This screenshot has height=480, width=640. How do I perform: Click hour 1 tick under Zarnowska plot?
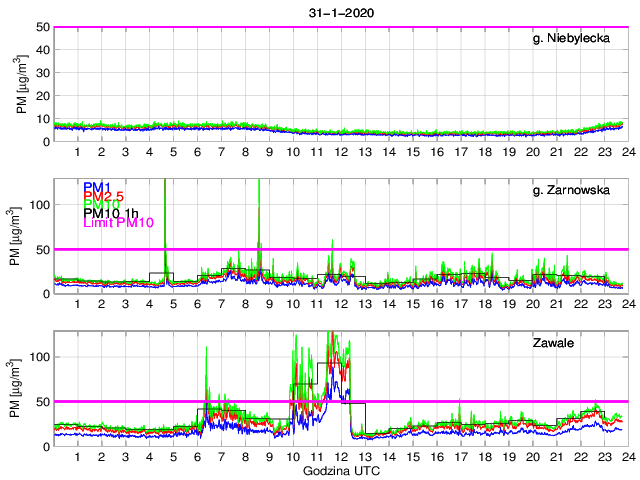(77, 304)
